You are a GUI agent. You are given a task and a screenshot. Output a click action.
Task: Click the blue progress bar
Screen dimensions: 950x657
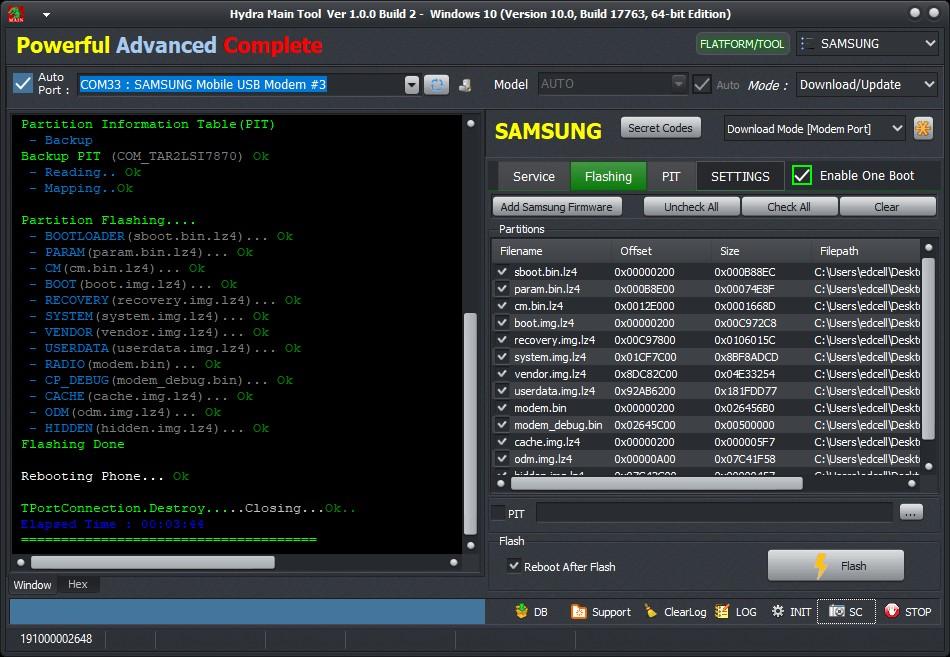coord(247,612)
